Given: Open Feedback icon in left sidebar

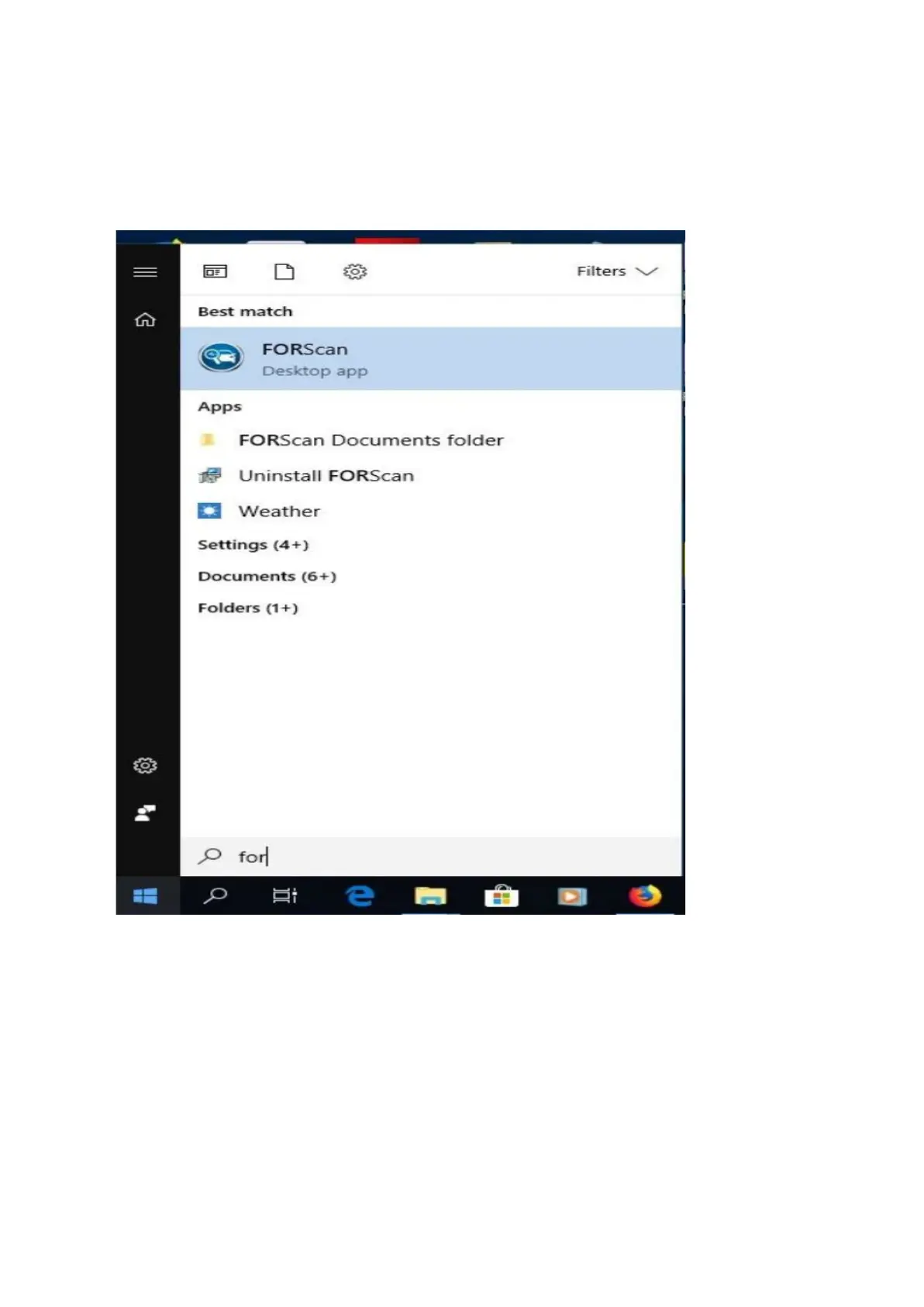Looking at the screenshot, I should [145, 813].
